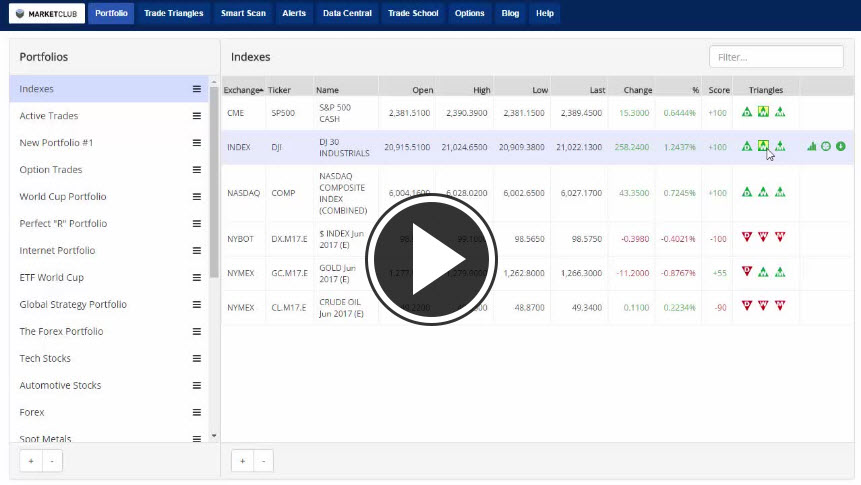Viewport: 861px width, 485px height.
Task: Open the hamburger menu for Active Trades
Action: 197,116
